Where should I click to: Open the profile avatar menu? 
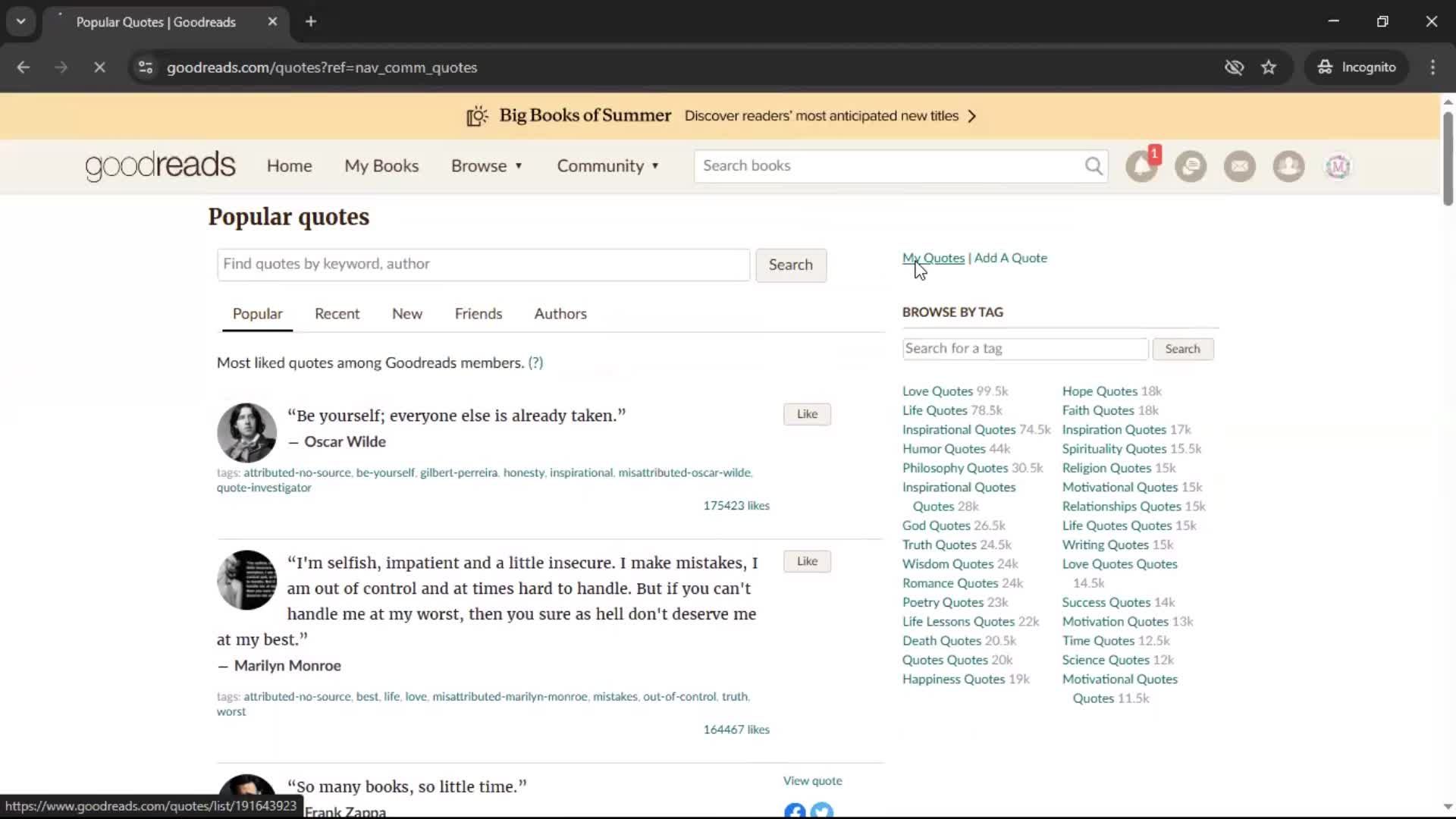click(x=1338, y=166)
